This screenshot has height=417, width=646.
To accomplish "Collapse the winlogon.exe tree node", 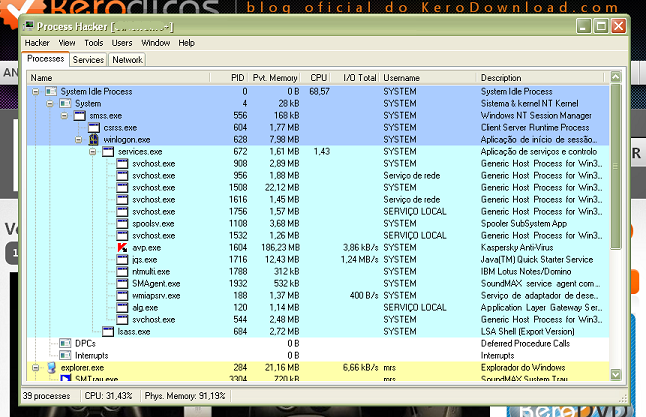I will coord(79,140).
